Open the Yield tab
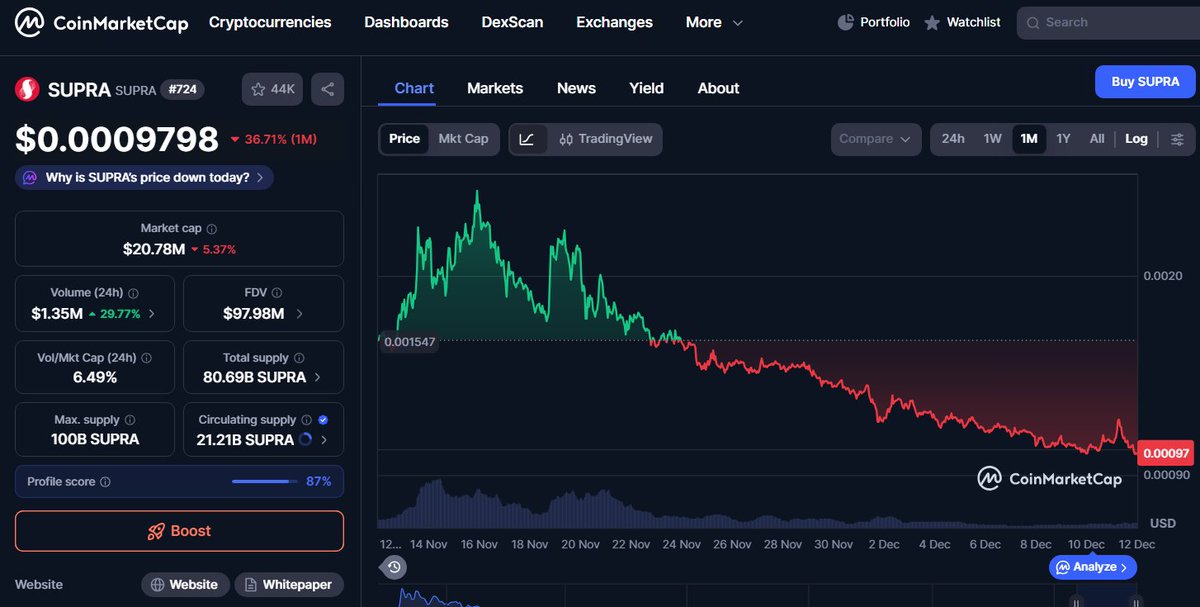Image resolution: width=1200 pixels, height=607 pixels. click(x=646, y=88)
